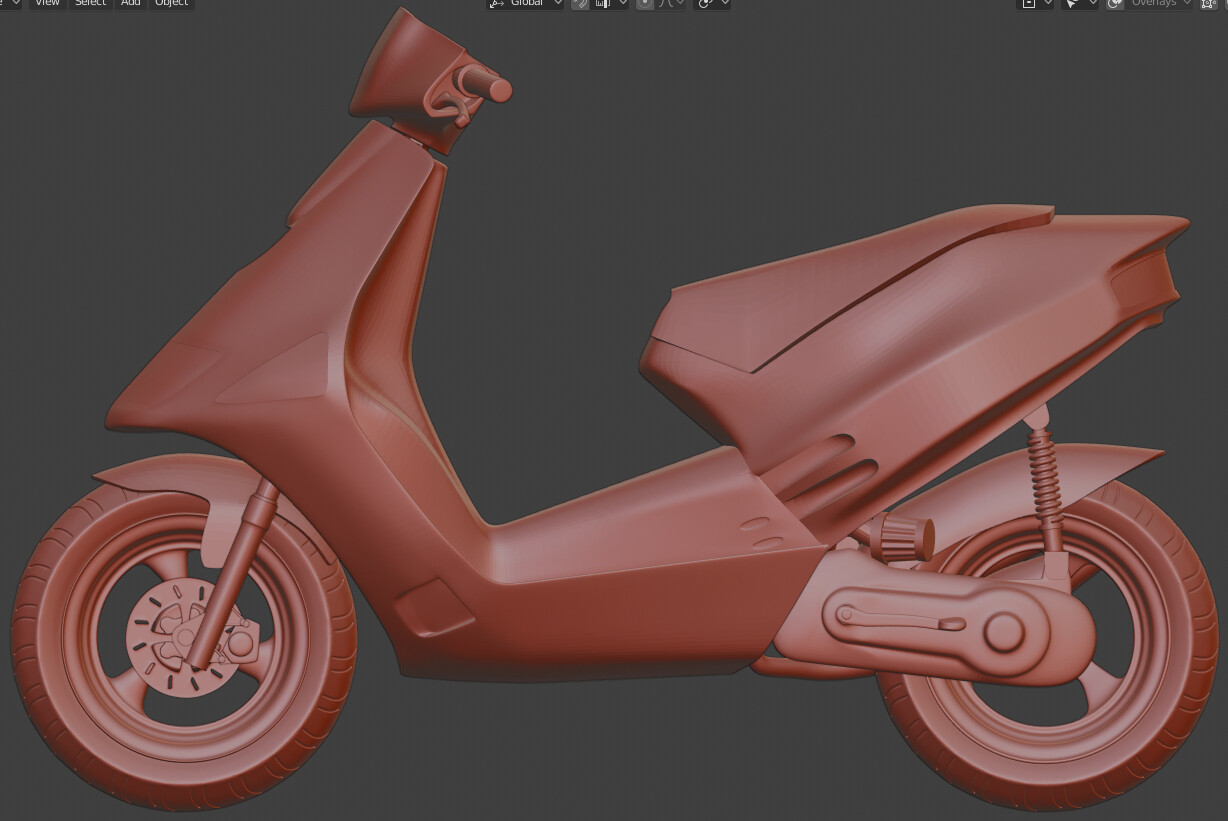Open the proportional editing falloff selector

pyautogui.click(x=681, y=4)
